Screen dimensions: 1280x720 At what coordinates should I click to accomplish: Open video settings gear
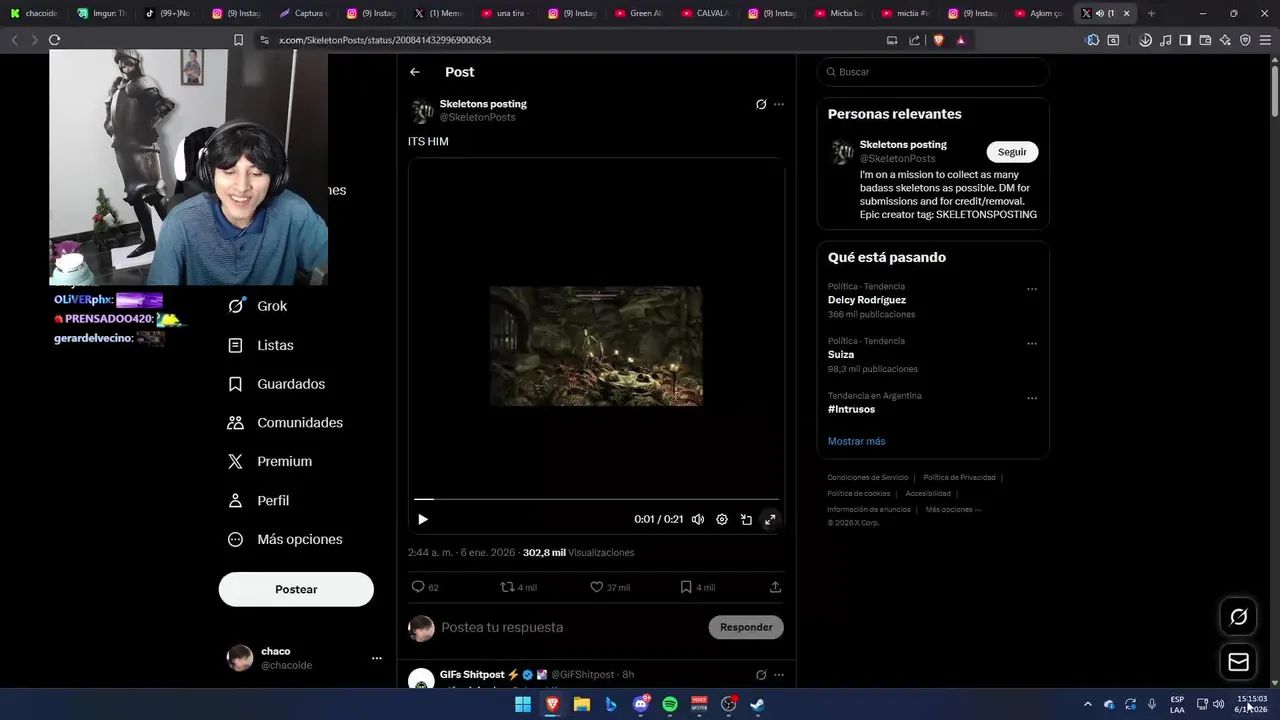click(x=722, y=520)
